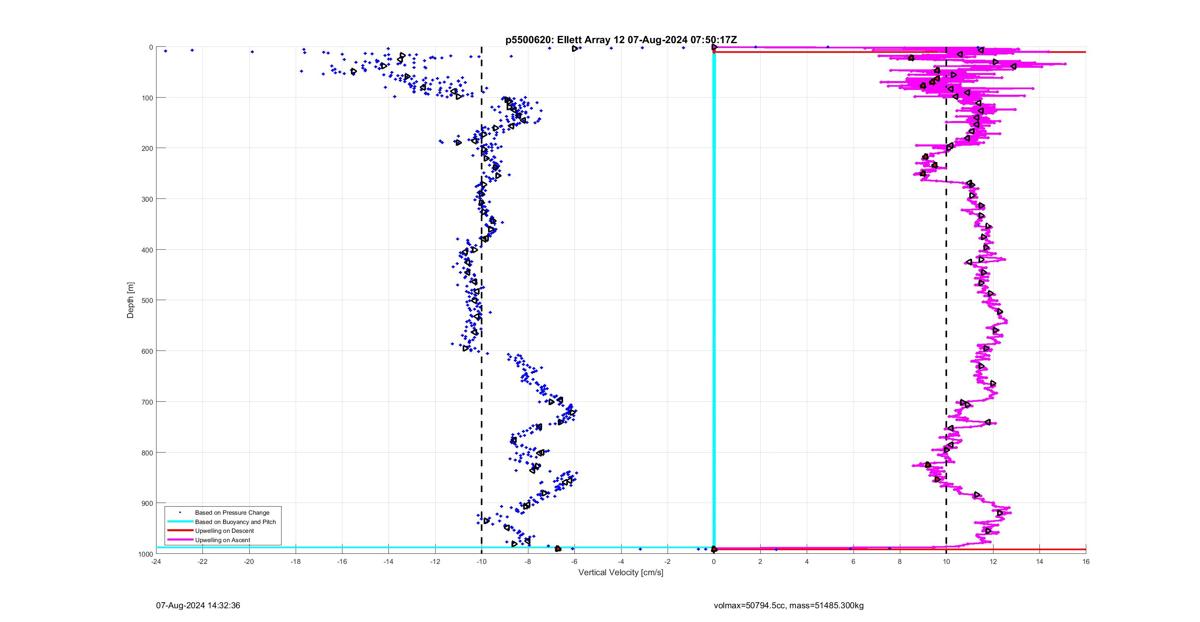The width and height of the screenshot is (1200, 622).
Task: Click the '-8' velocity axis tick label
Action: pyautogui.click(x=528, y=561)
